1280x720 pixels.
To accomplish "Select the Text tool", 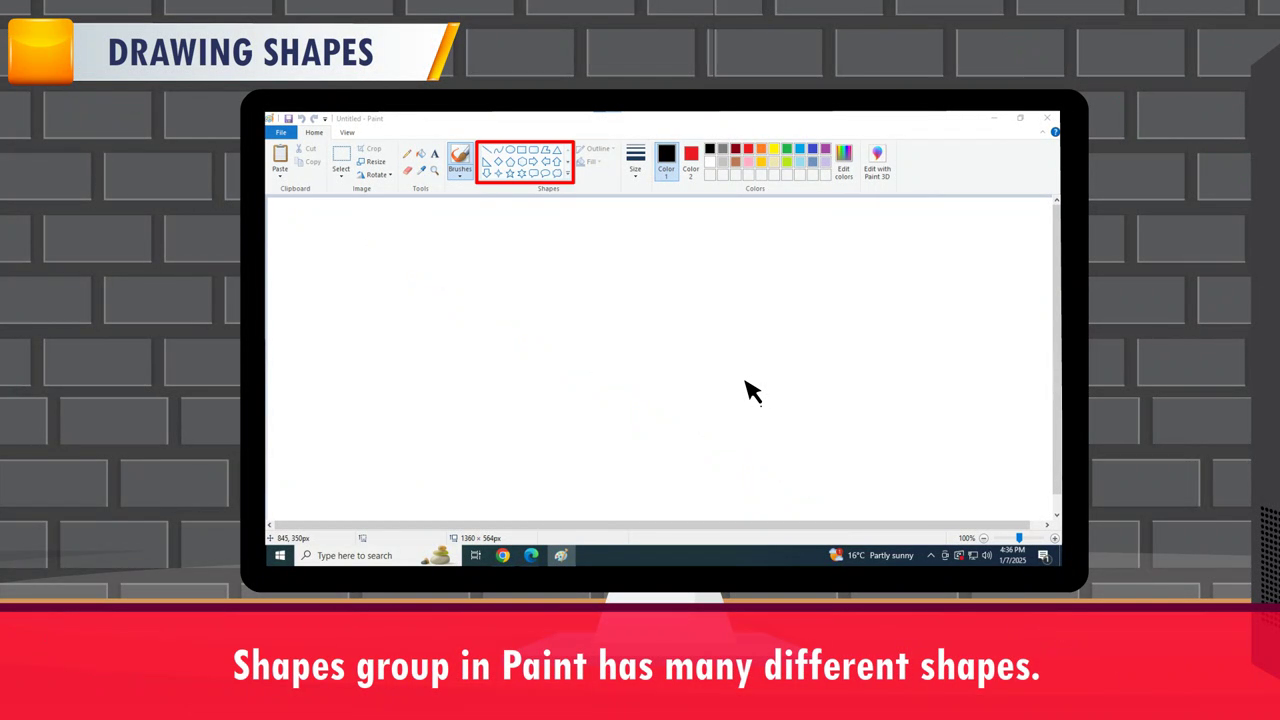I will (434, 154).
